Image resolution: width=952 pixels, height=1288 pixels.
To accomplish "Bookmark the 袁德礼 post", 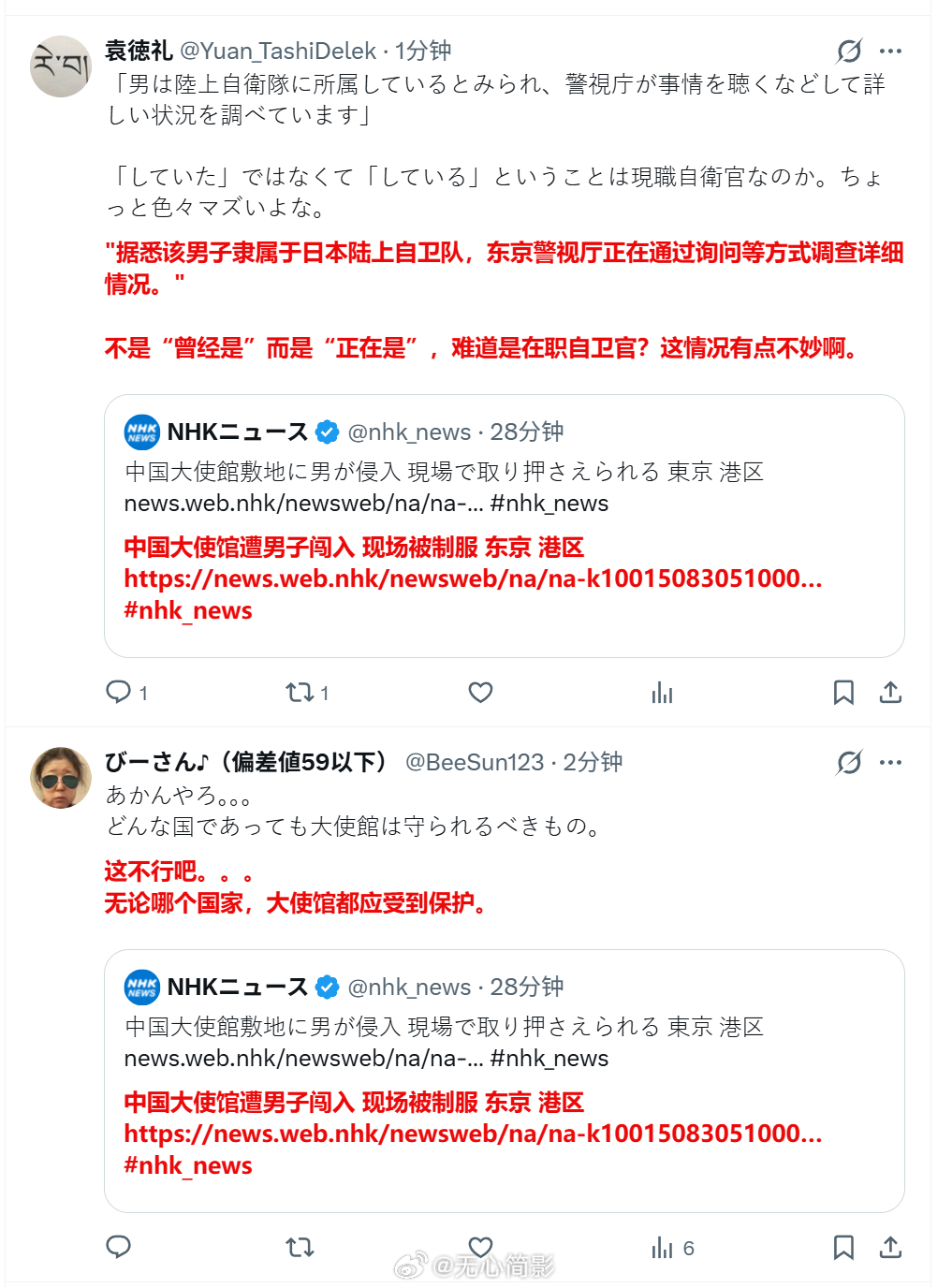I will click(x=843, y=692).
